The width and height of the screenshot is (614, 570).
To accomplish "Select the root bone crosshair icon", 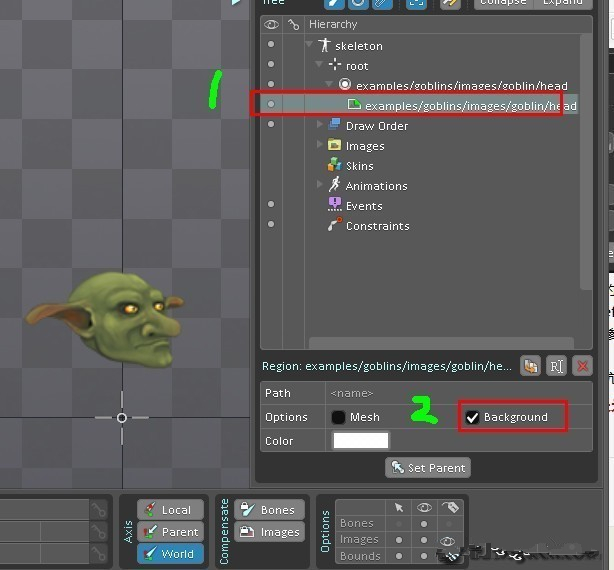I will [334, 65].
